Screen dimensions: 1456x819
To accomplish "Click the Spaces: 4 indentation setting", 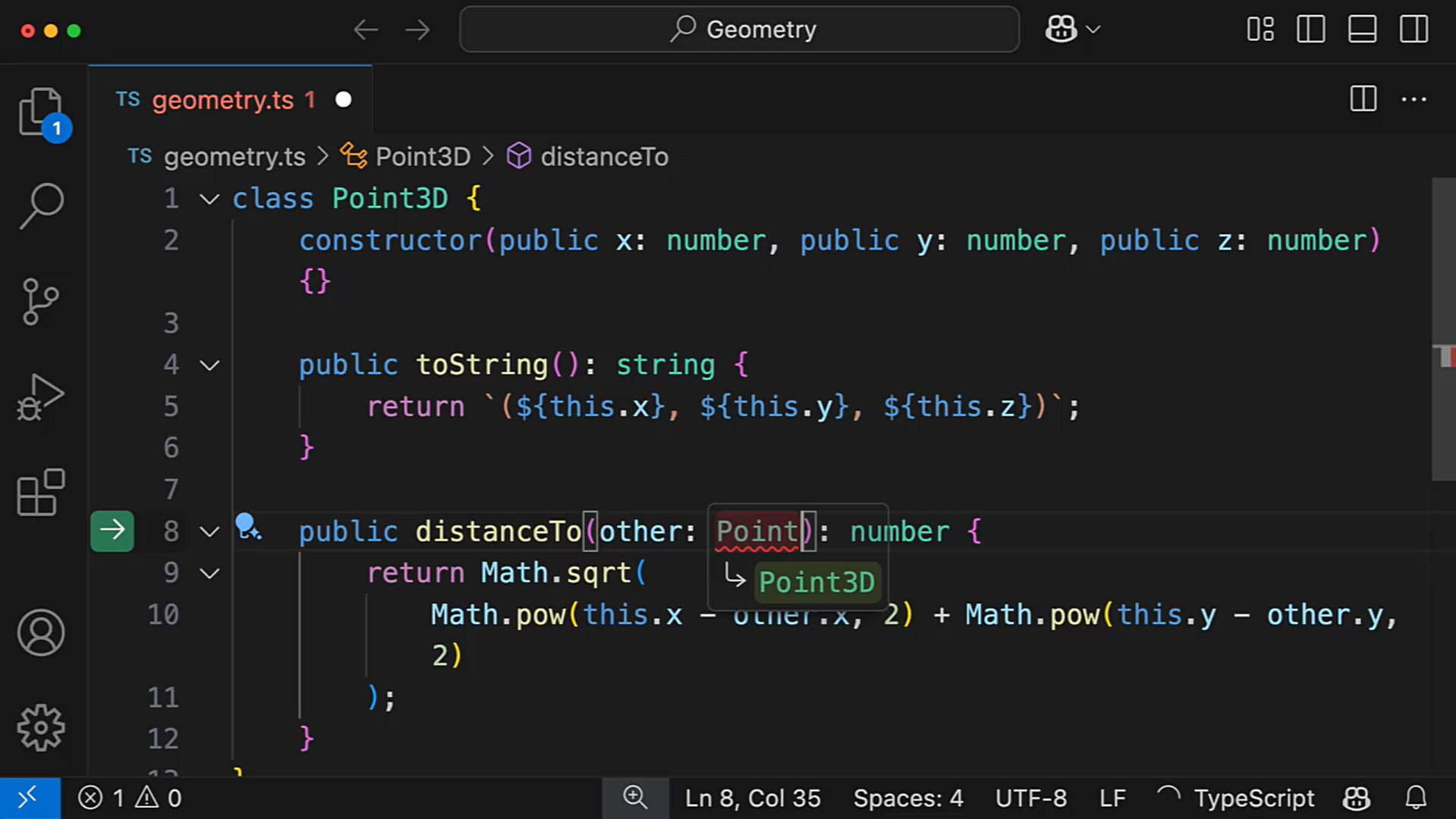I will pos(907,798).
